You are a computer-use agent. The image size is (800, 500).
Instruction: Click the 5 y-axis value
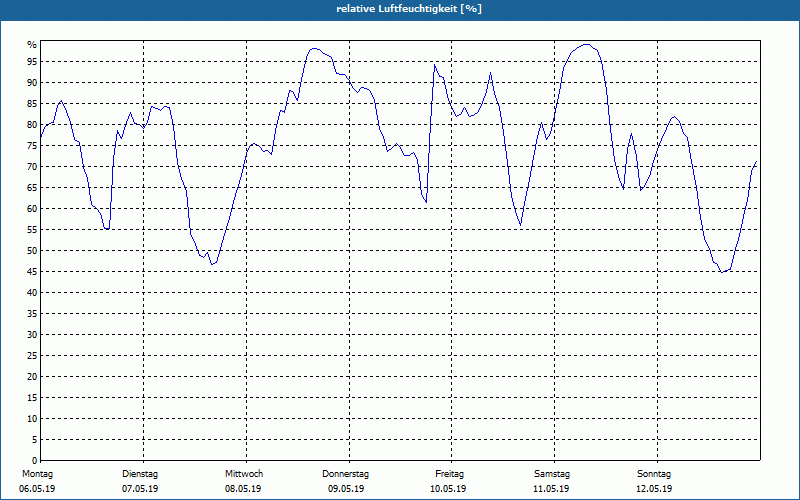[35, 439]
